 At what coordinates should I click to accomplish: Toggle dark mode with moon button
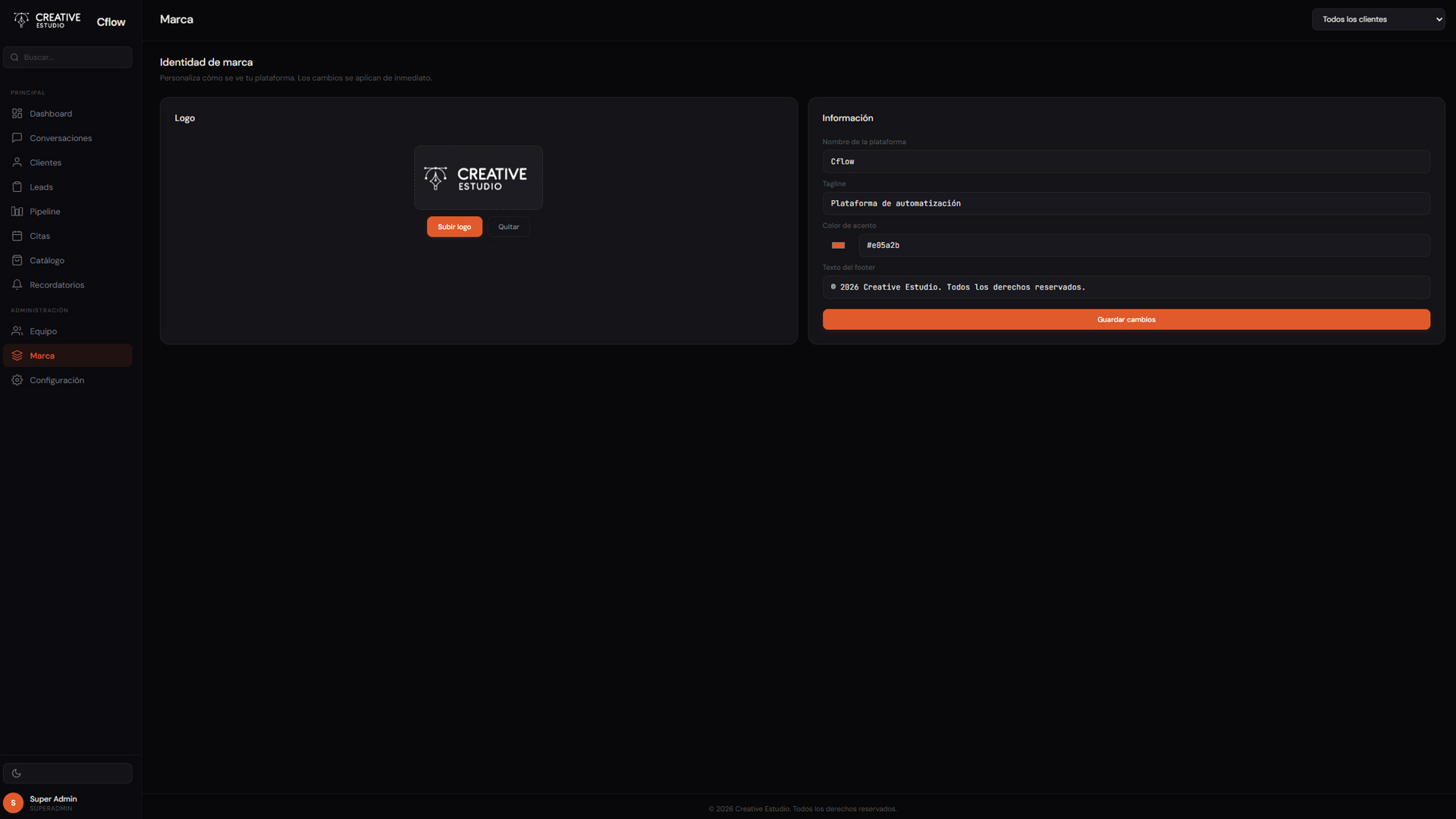click(x=67, y=773)
